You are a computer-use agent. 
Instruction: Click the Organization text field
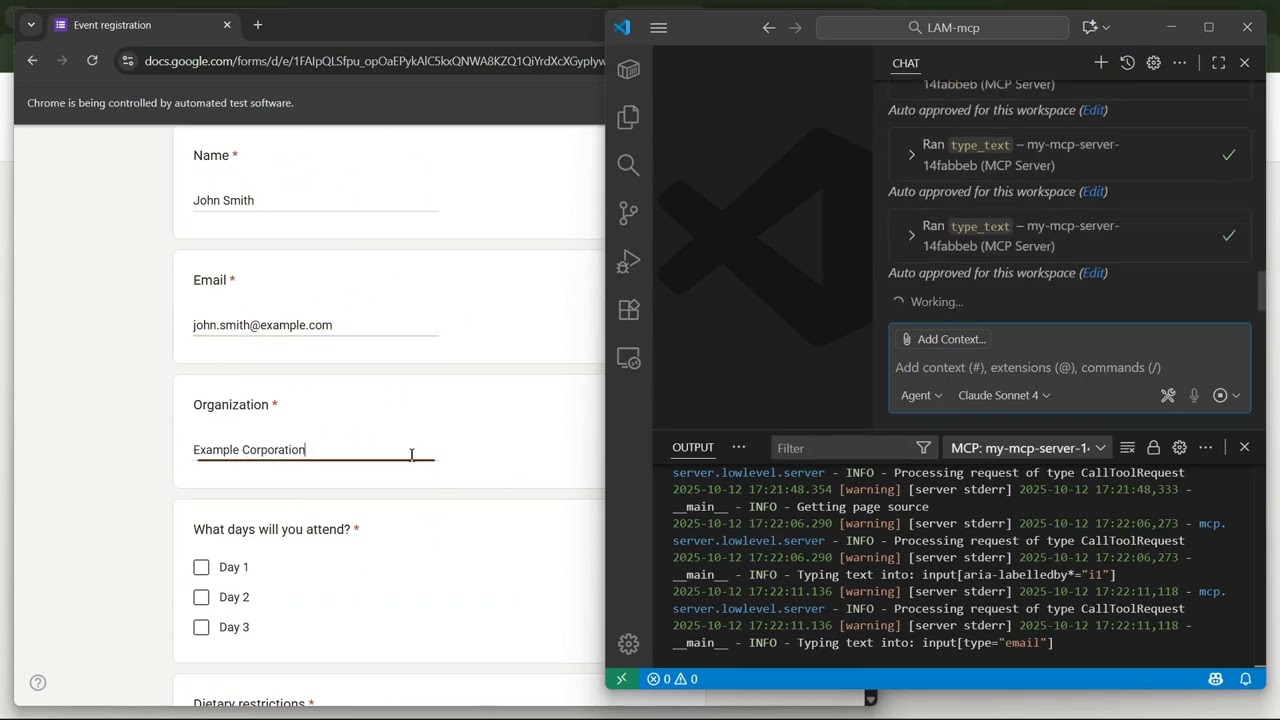pos(315,450)
